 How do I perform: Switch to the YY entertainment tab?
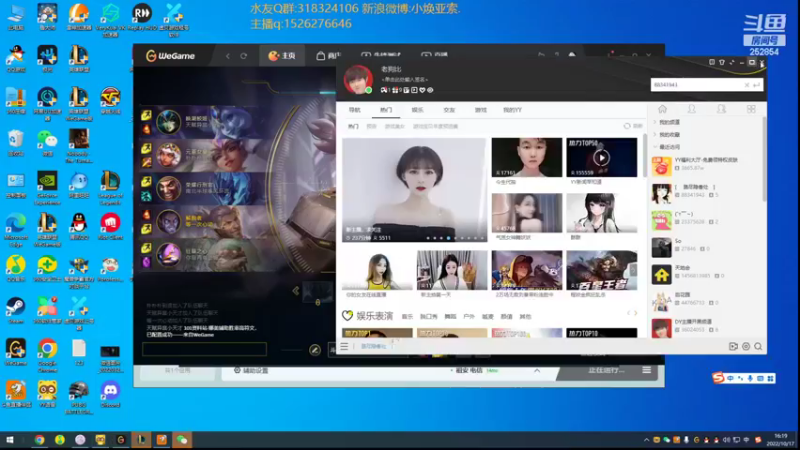coord(417,110)
